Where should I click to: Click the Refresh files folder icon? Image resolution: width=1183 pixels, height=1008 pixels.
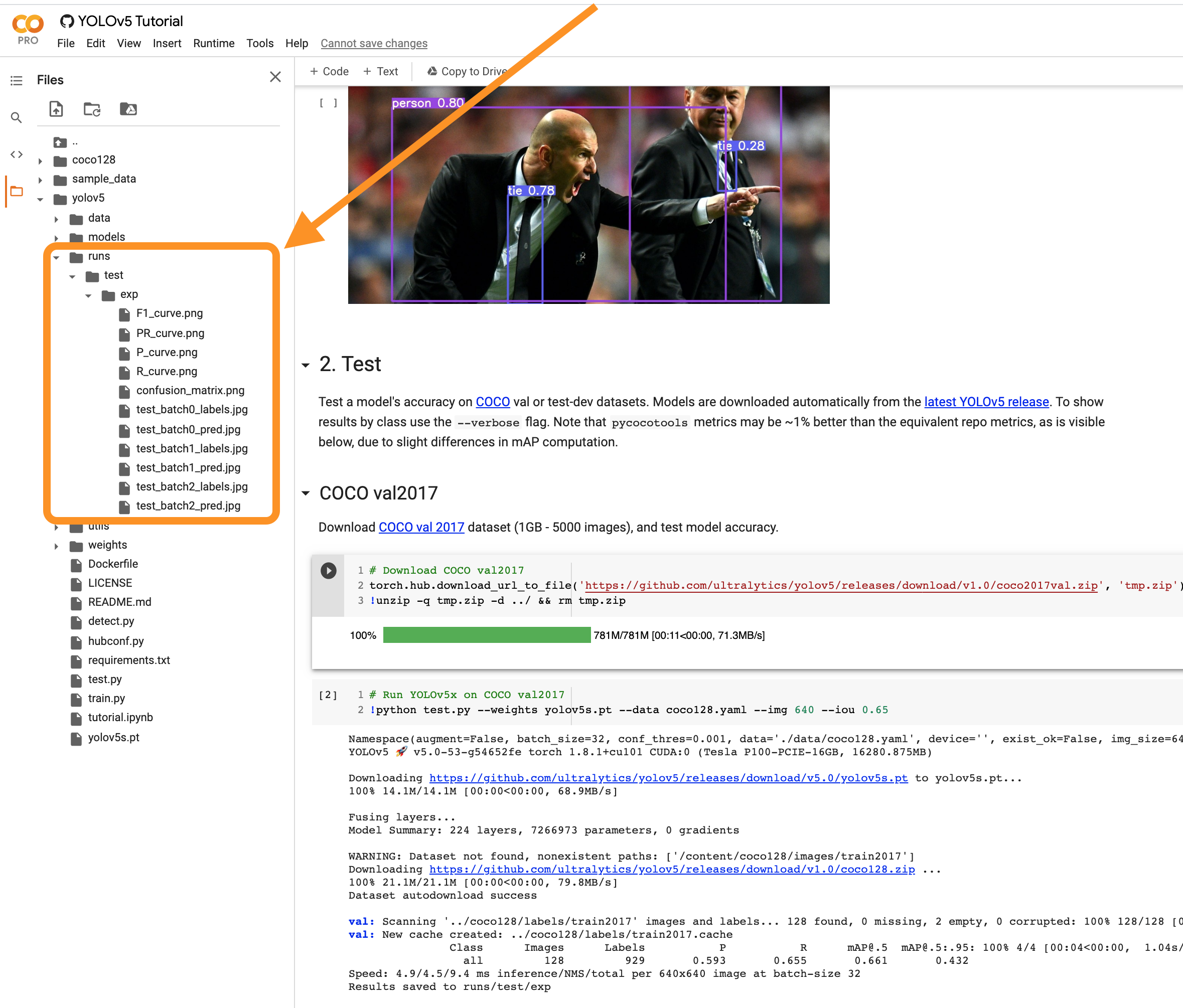[92, 109]
